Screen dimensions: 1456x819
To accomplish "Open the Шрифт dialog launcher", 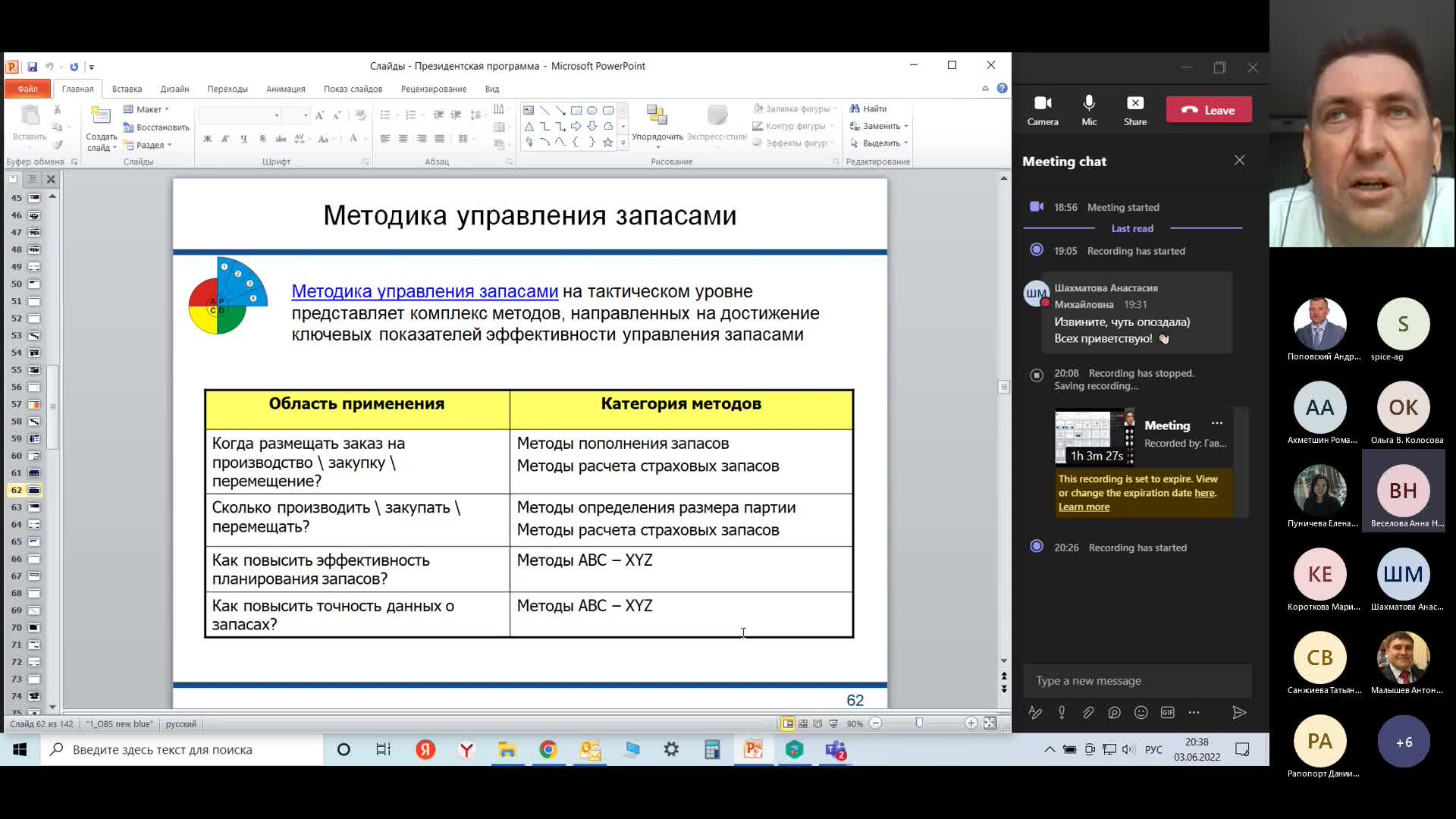I will (366, 162).
